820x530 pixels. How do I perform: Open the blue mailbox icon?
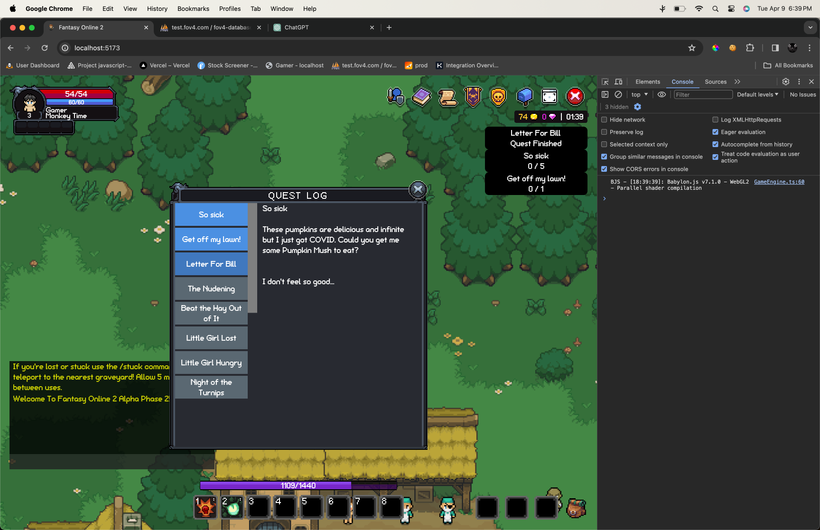(524, 97)
